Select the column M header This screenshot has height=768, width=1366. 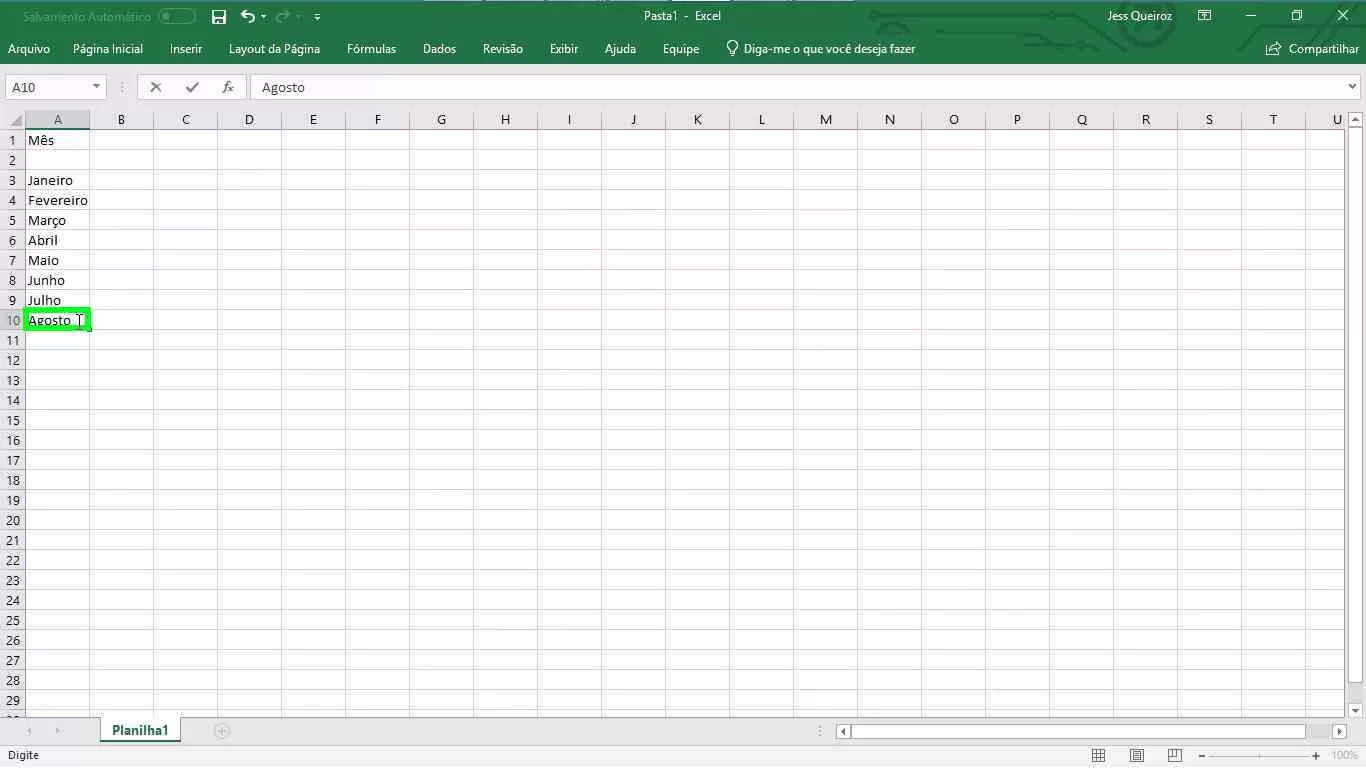(825, 120)
